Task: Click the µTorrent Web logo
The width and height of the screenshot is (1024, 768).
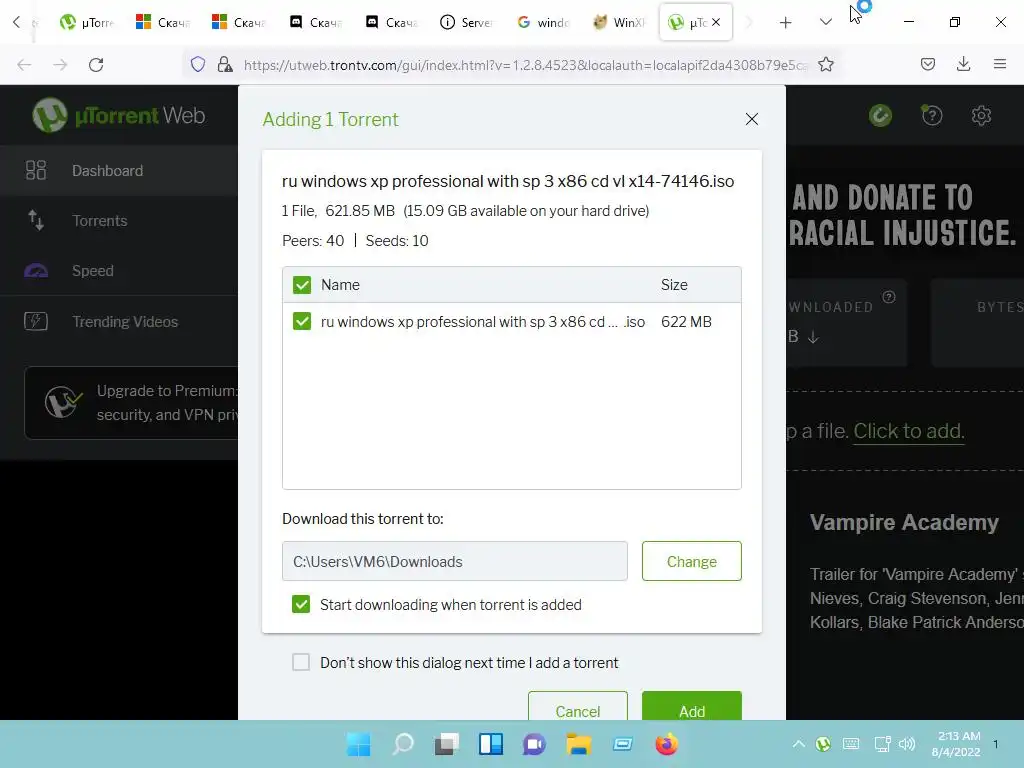Action: (119, 116)
